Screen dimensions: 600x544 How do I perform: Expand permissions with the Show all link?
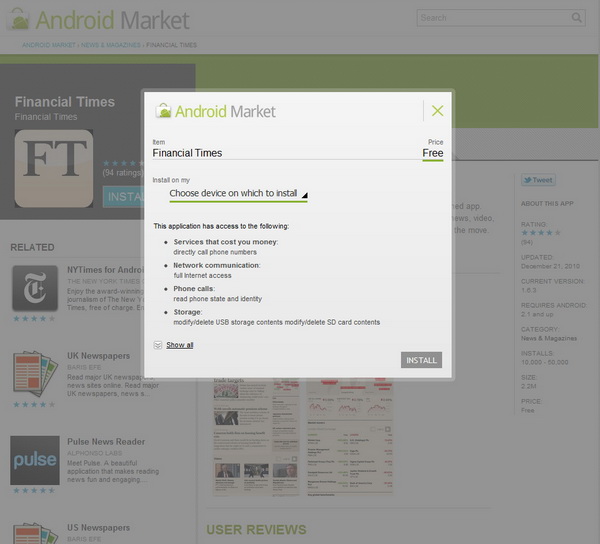179,345
